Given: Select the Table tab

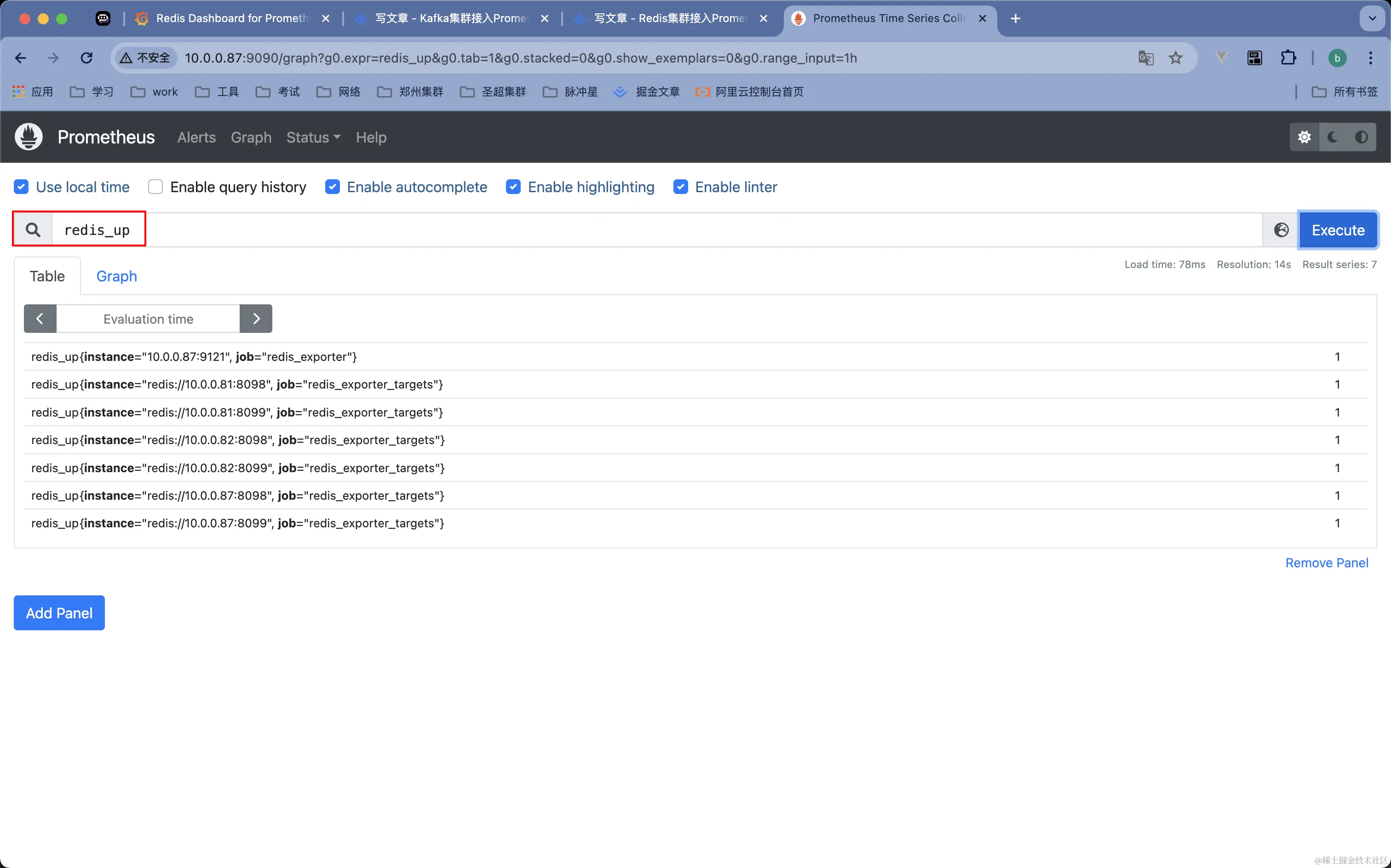Looking at the screenshot, I should [x=47, y=276].
